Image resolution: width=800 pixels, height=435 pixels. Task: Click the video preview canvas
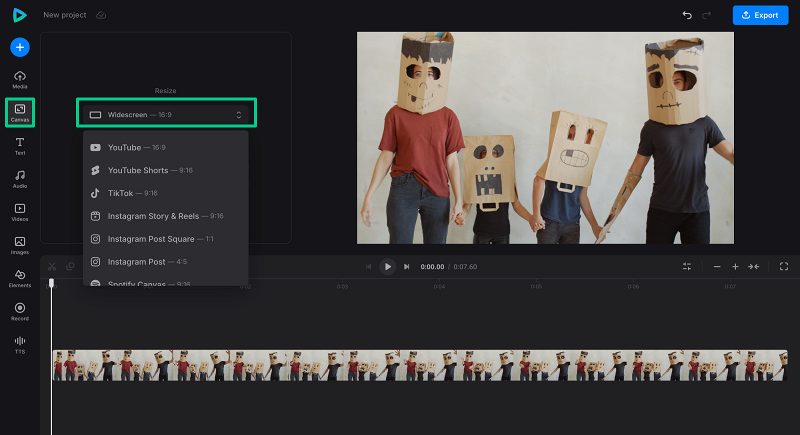(x=545, y=138)
